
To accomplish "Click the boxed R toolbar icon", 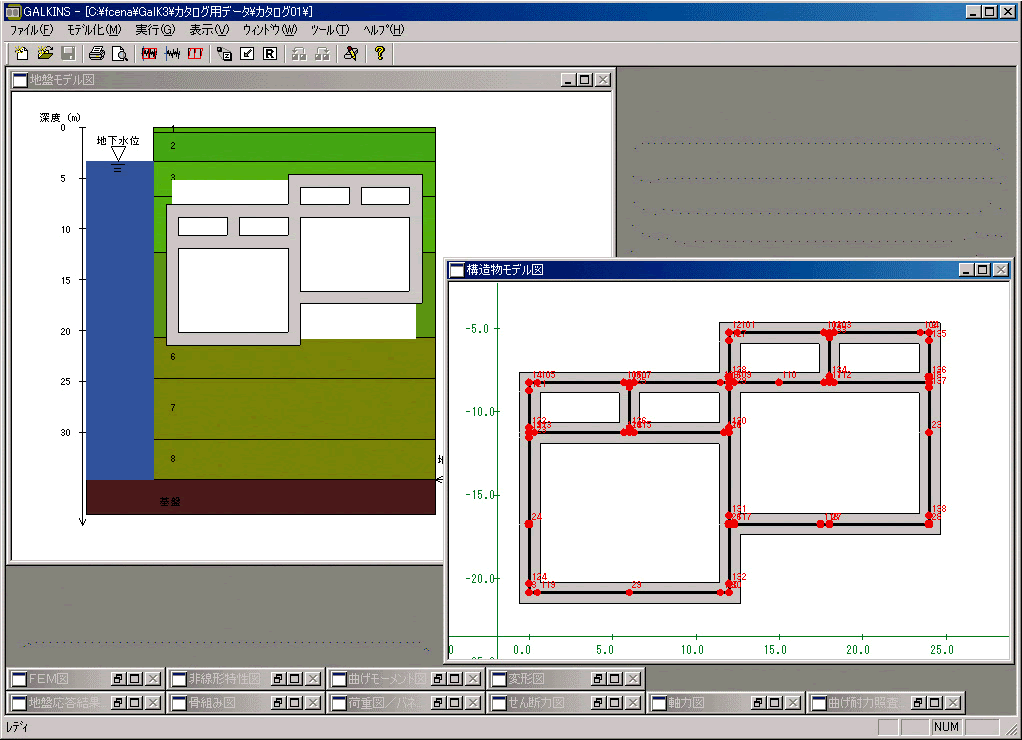I will tap(270, 53).
